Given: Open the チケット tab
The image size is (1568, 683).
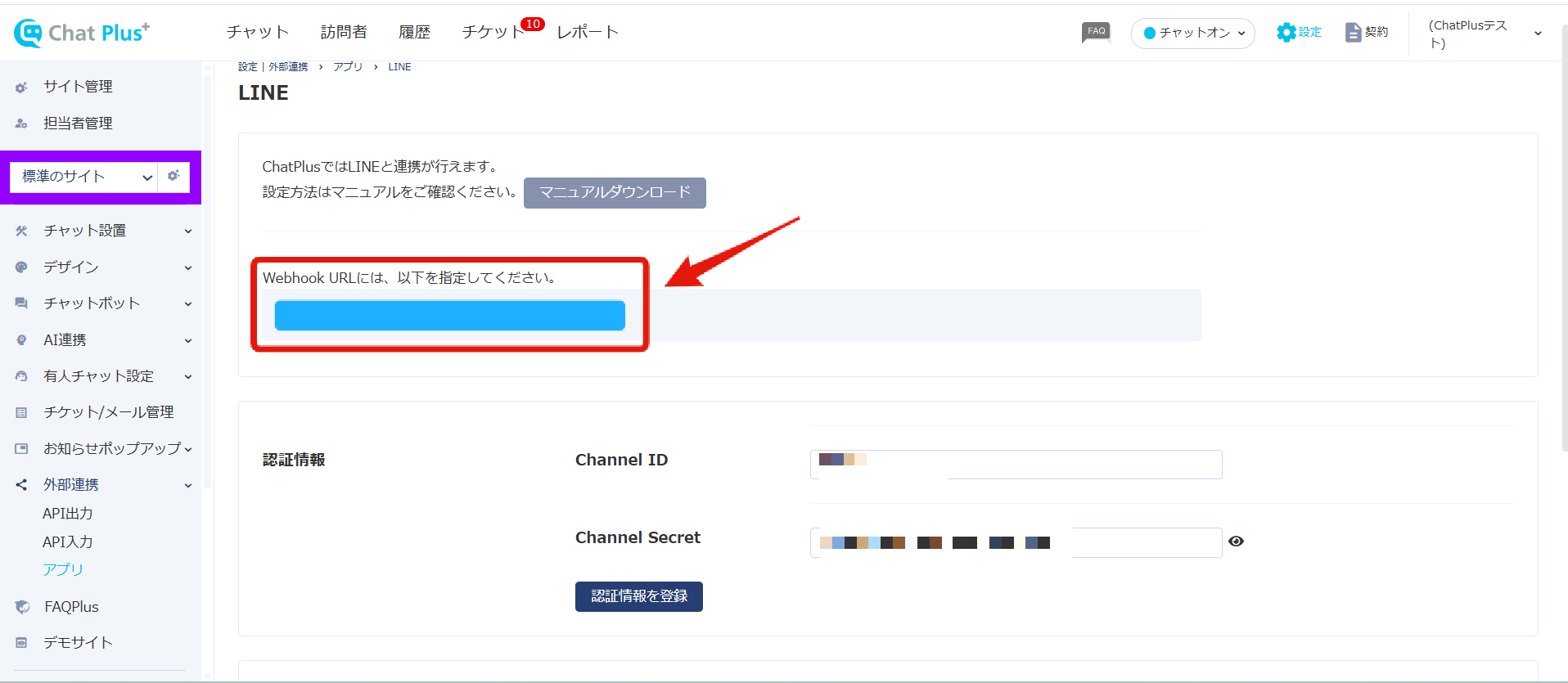Looking at the screenshot, I should pyautogui.click(x=493, y=32).
